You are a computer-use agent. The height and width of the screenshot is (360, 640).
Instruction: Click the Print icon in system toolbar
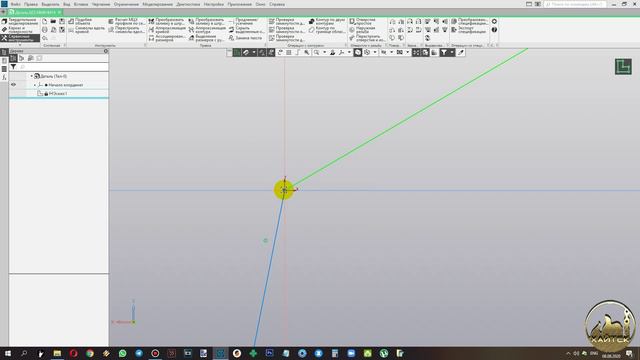tap(45, 30)
